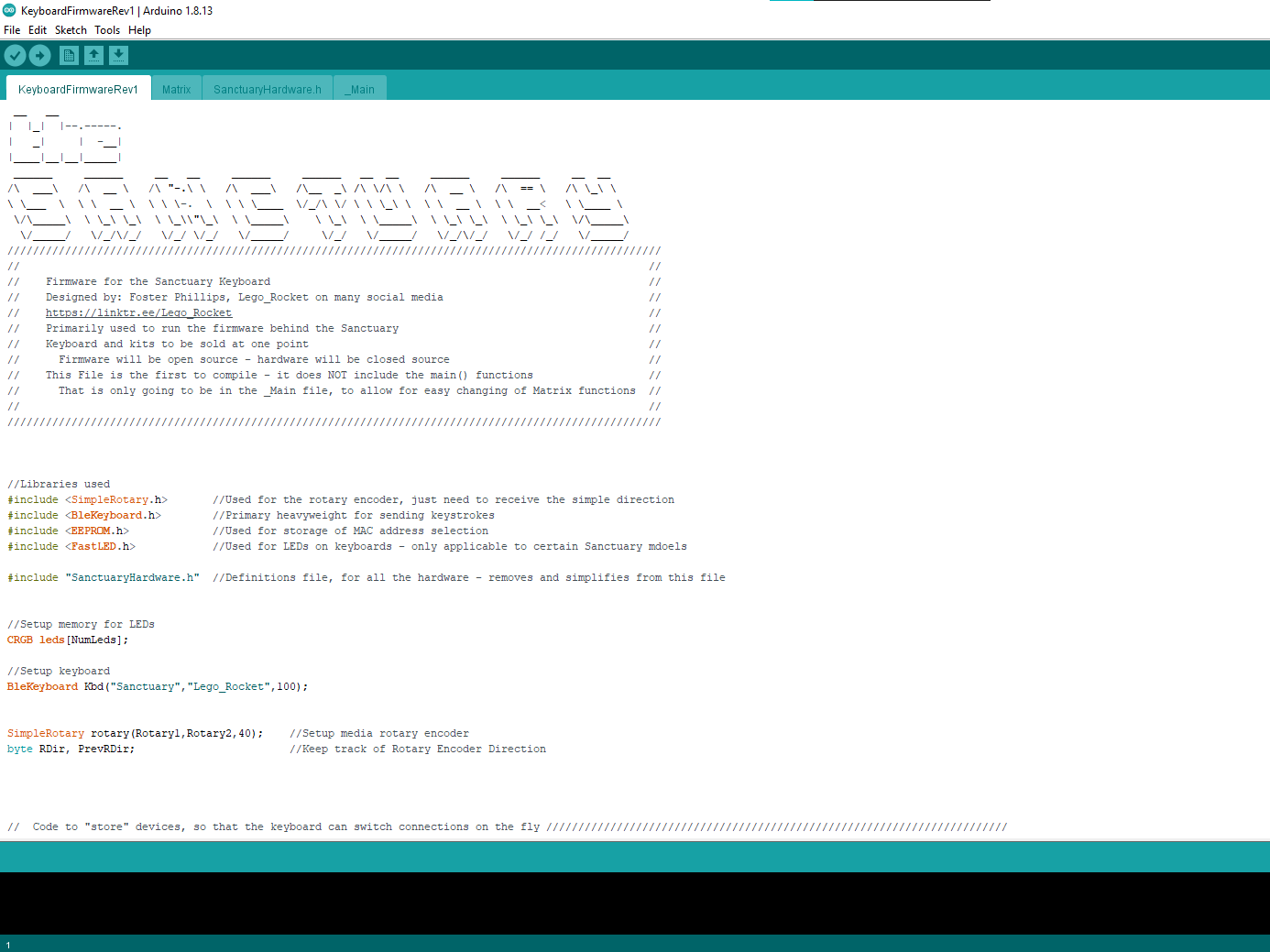Click the line number indicator in status bar
The width and height of the screenshot is (1270, 952).
tap(9, 944)
